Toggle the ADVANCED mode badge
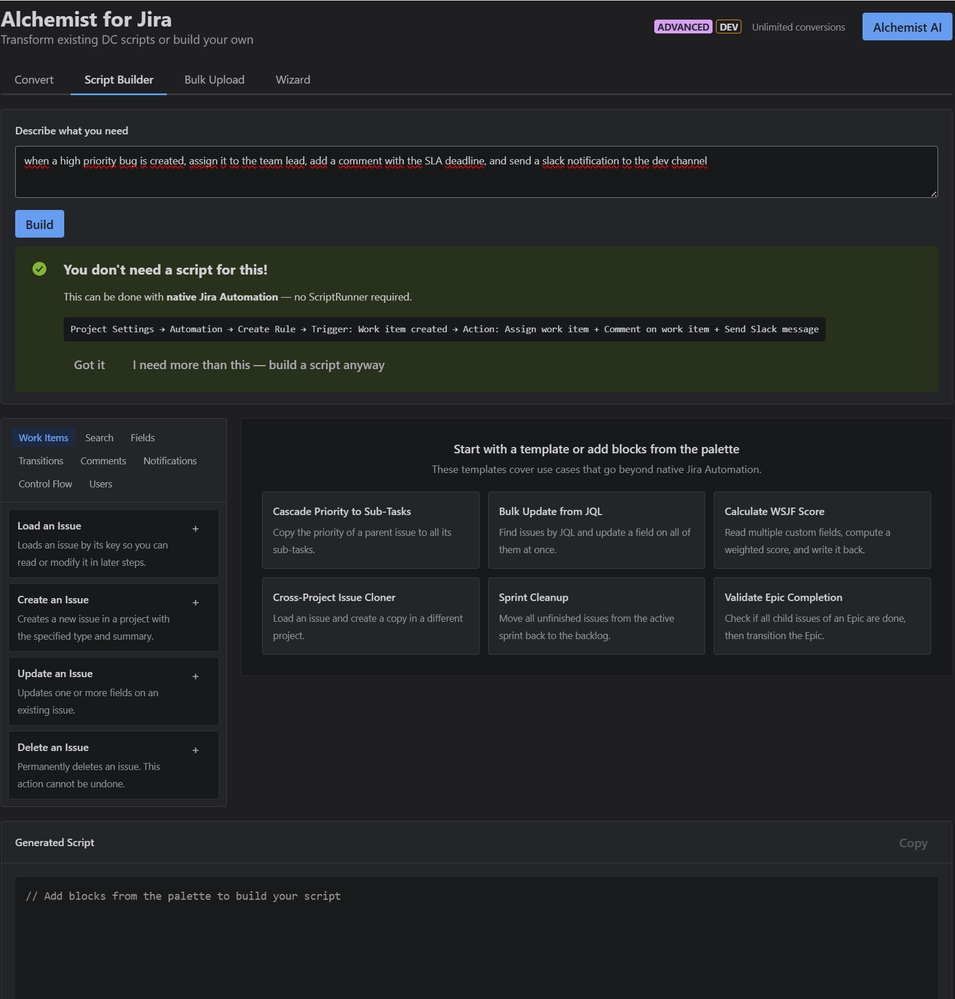The width and height of the screenshot is (955, 999). (x=683, y=26)
